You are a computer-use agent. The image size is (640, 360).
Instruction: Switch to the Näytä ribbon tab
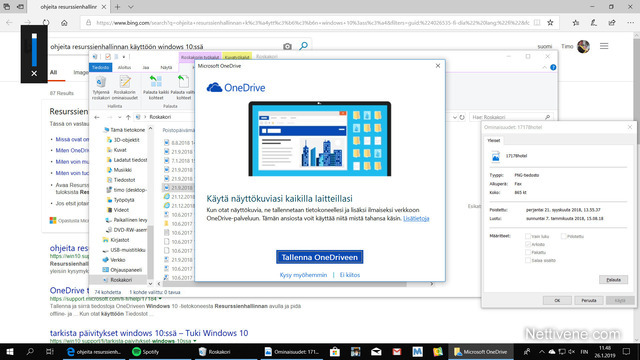coord(166,67)
